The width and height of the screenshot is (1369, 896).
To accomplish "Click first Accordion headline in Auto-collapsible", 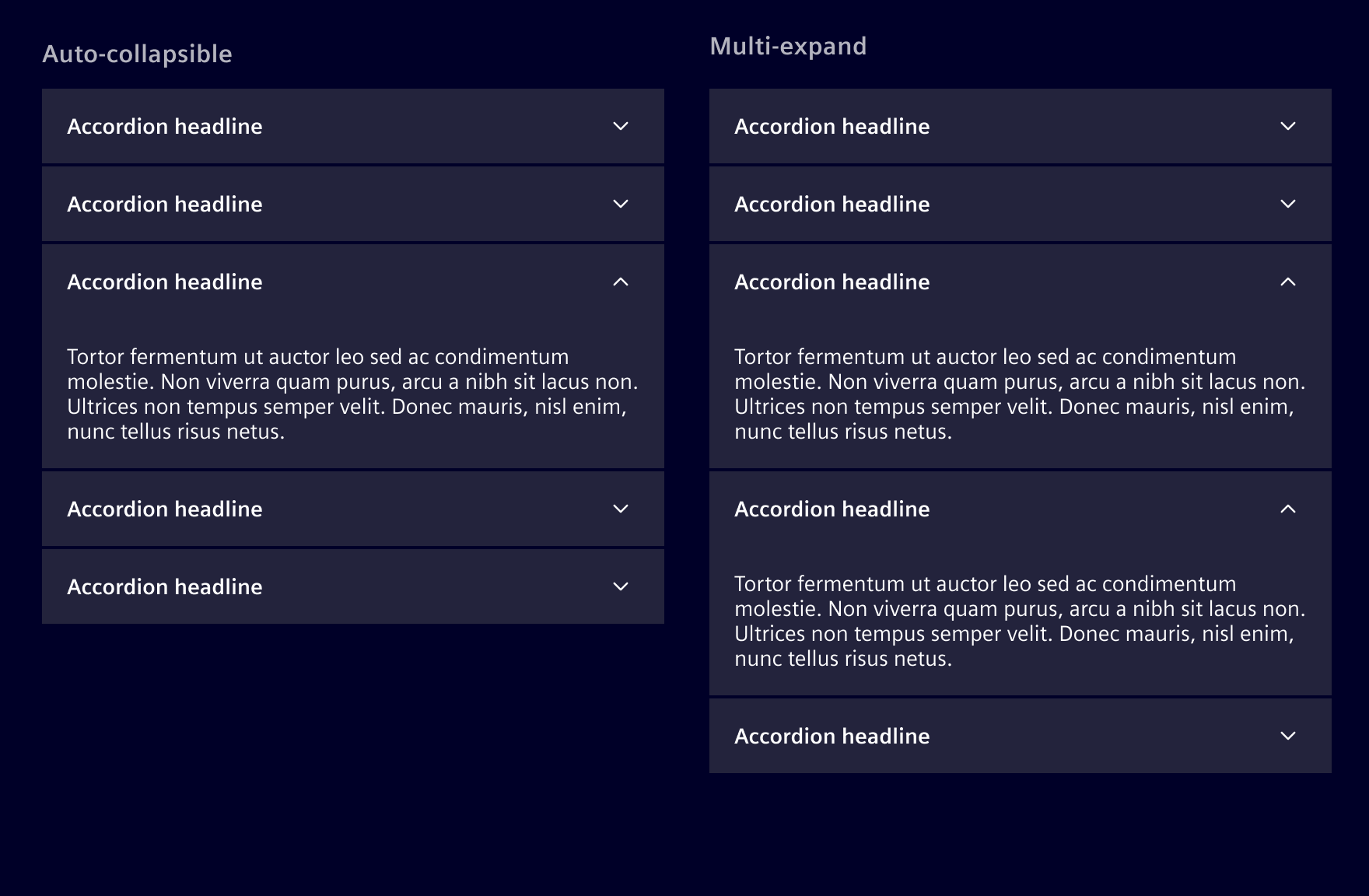I will coord(165,126).
